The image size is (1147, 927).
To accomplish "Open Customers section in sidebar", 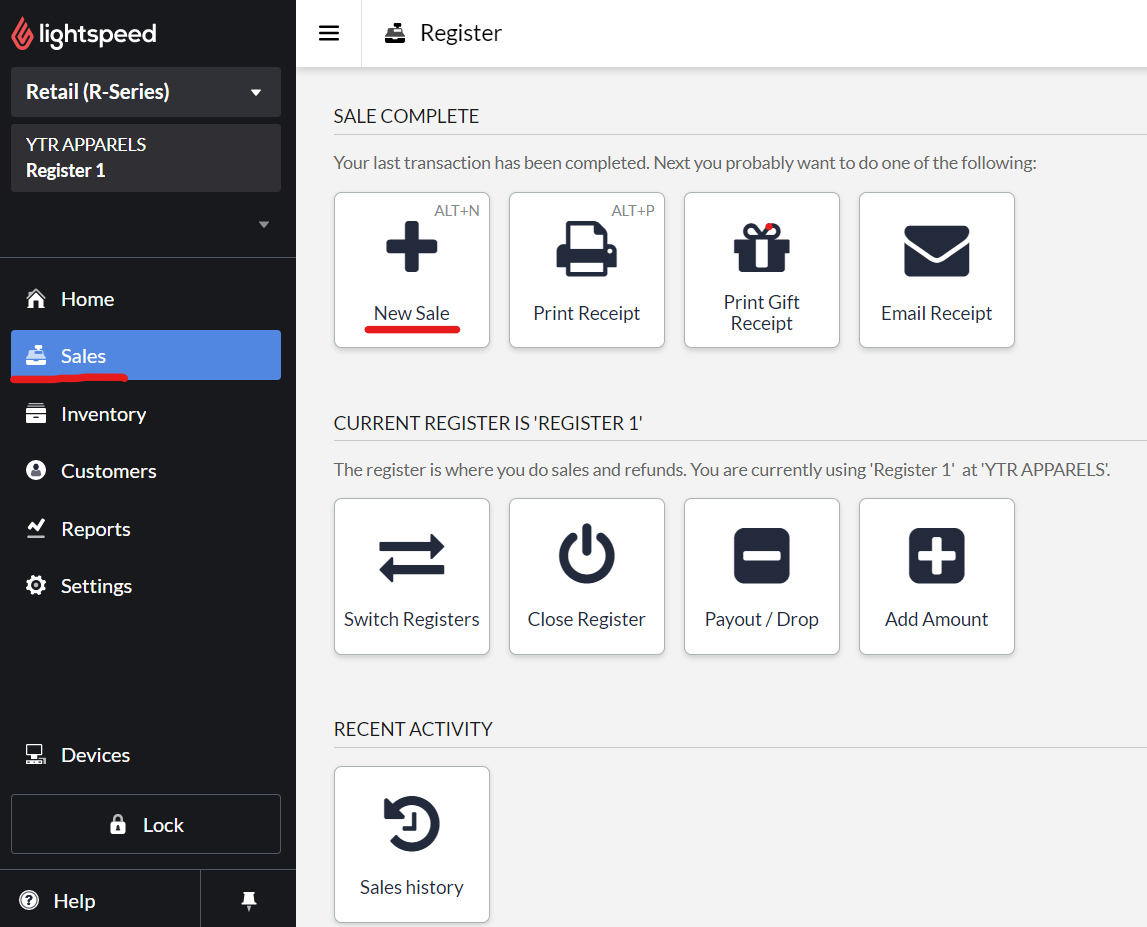I will [x=108, y=471].
